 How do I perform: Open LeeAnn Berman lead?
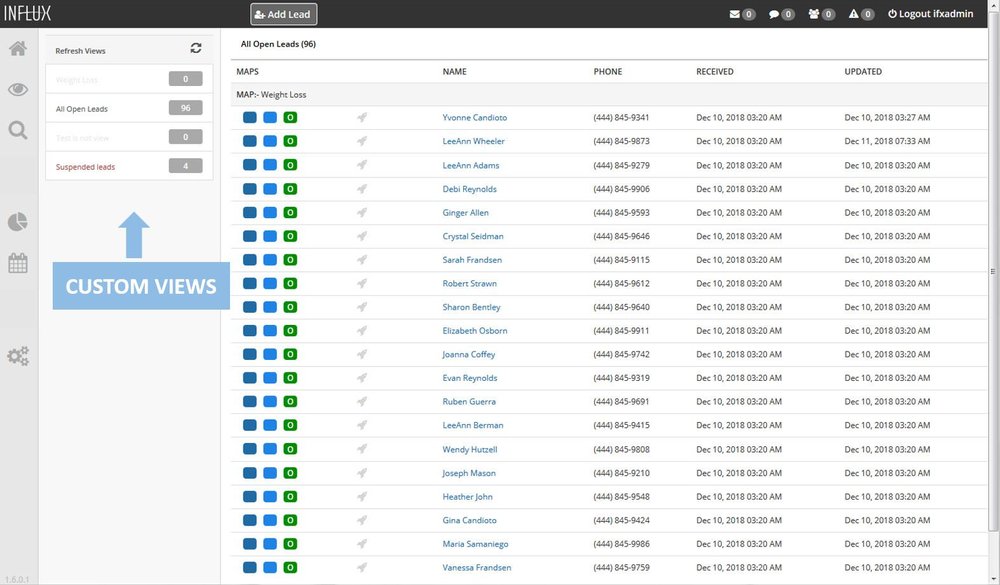[x=473, y=425]
